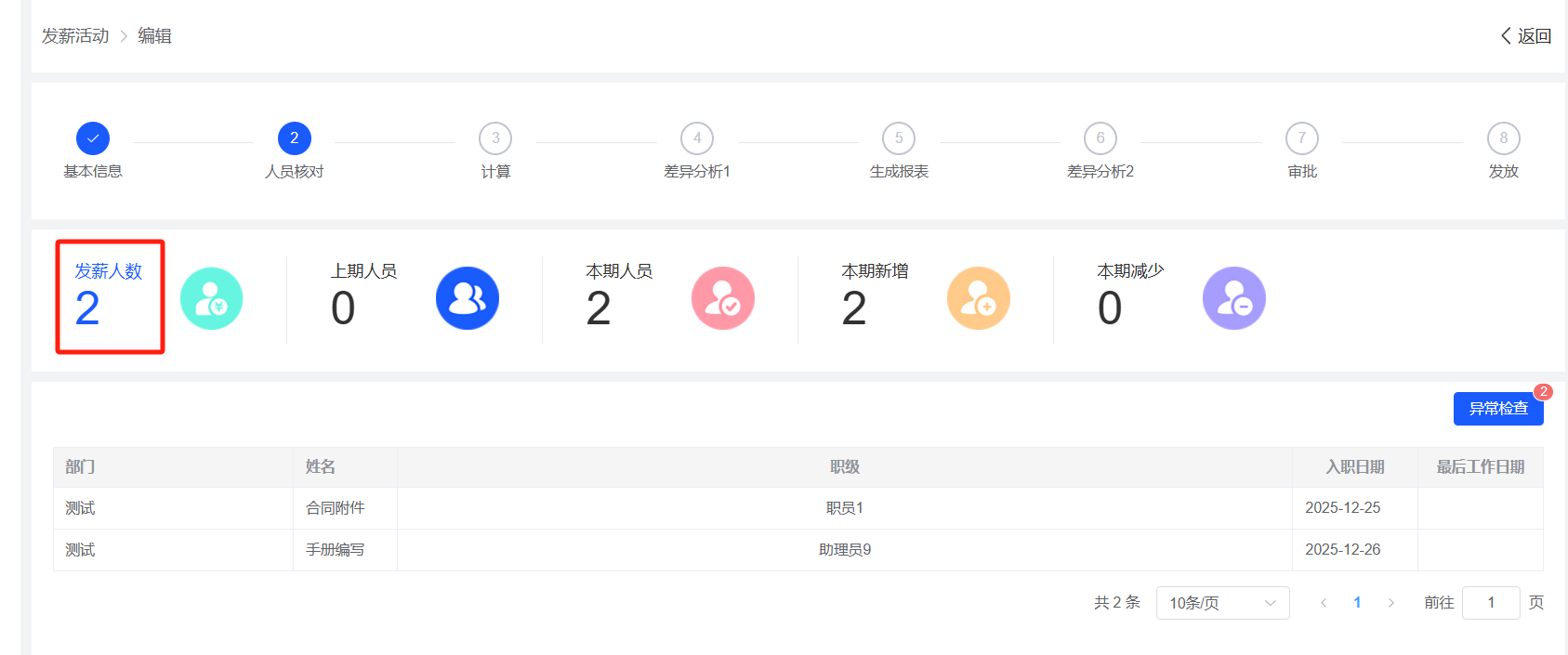Click the purple 本期减少 remove-person icon
This screenshot has width=1568, height=655.
(1234, 298)
